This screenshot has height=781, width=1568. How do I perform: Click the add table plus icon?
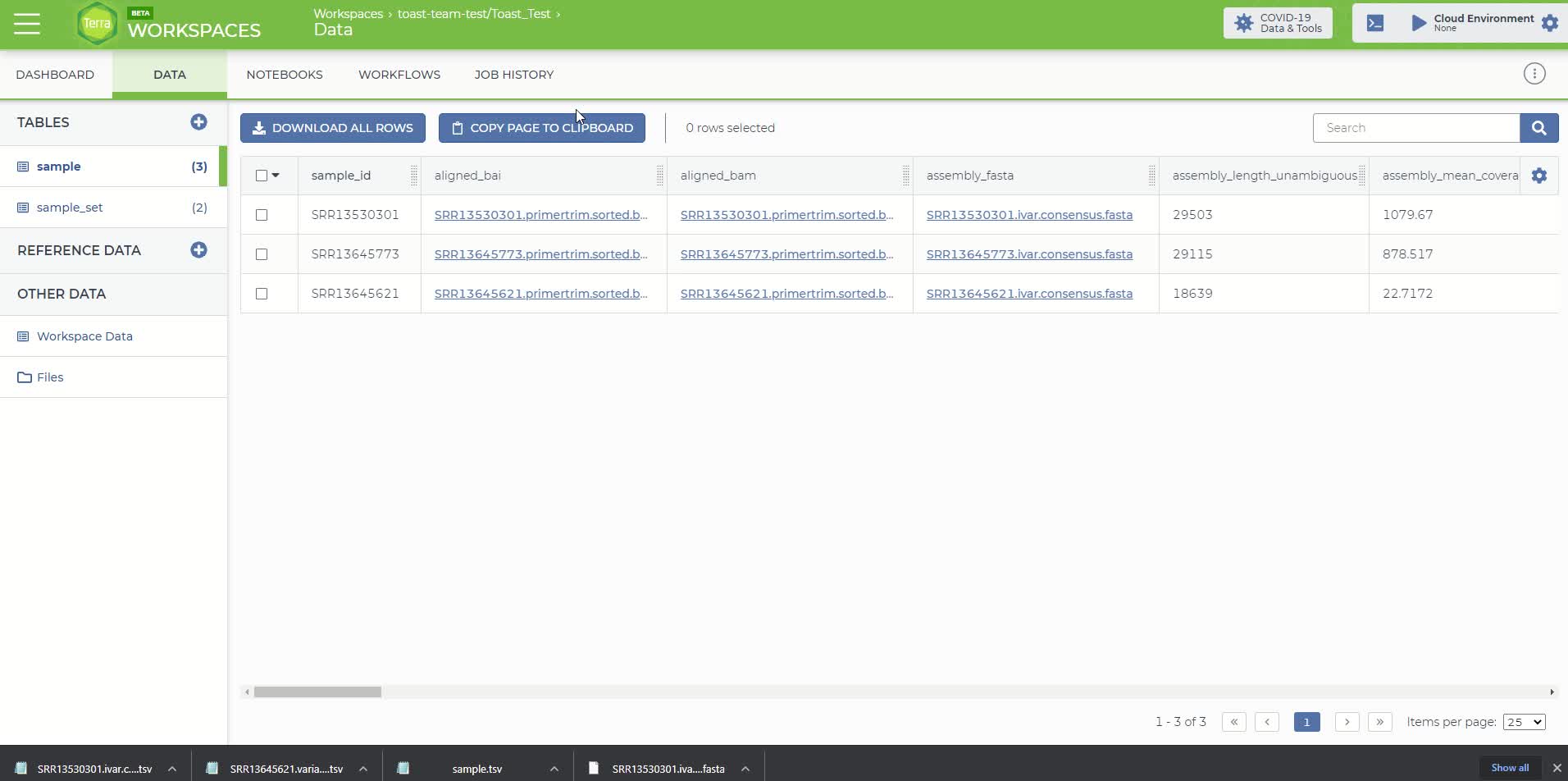point(198,122)
